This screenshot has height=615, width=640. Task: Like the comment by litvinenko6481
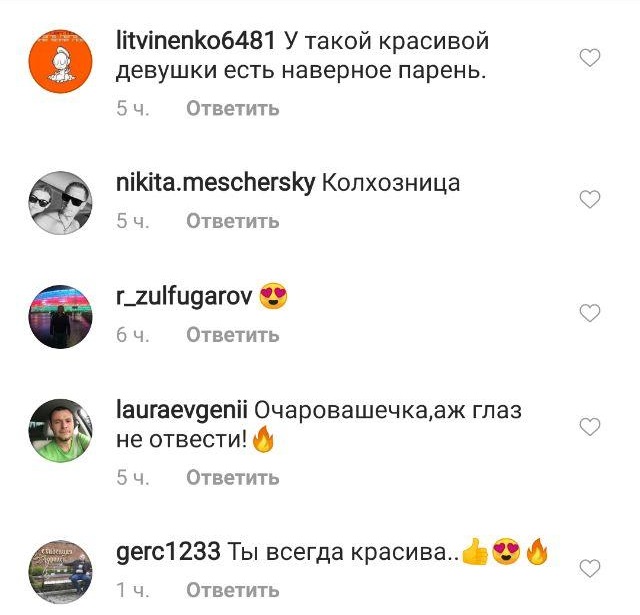tap(590, 58)
